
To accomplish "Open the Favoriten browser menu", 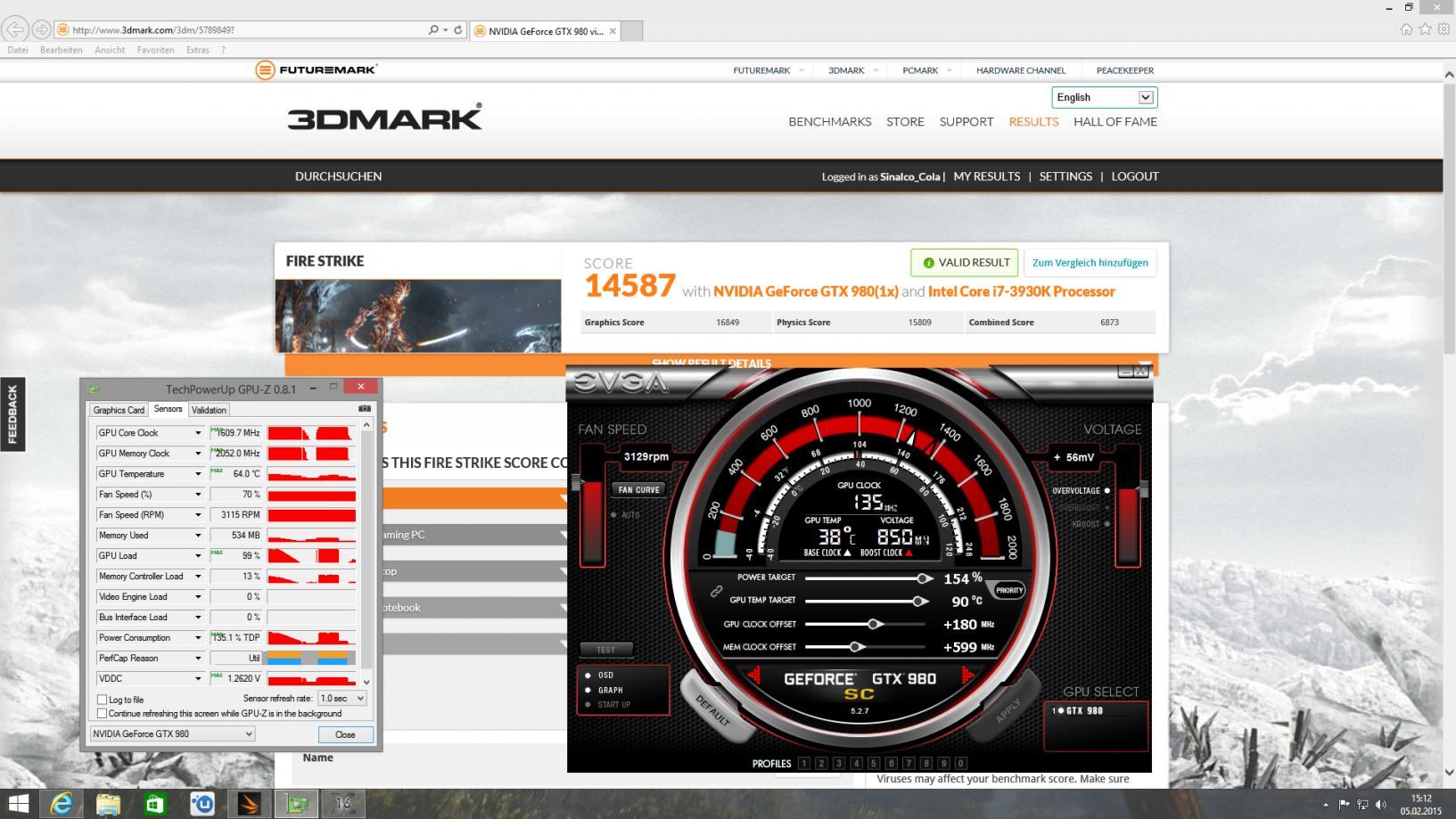I will click(x=155, y=50).
